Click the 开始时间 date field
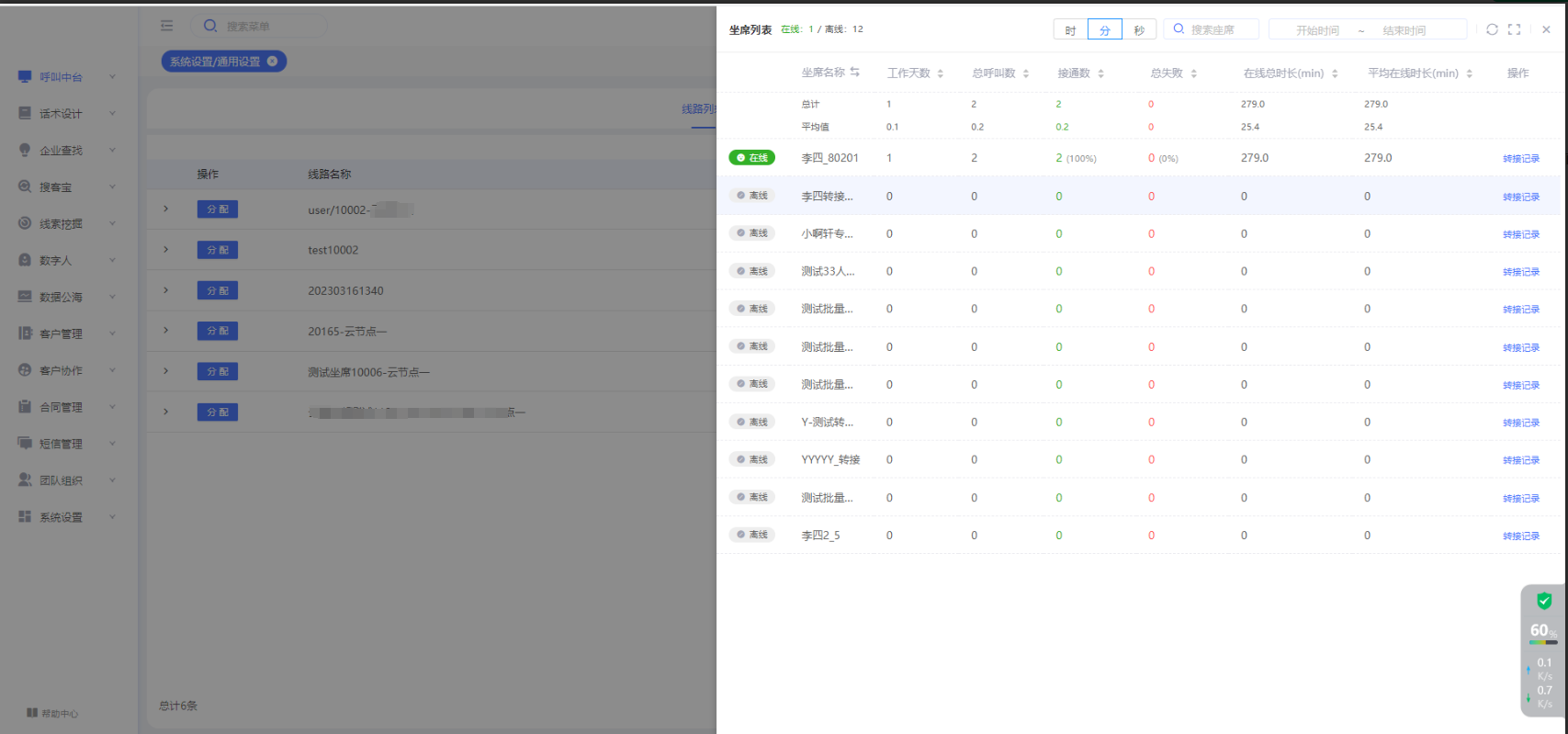The image size is (1568, 734). click(1316, 30)
